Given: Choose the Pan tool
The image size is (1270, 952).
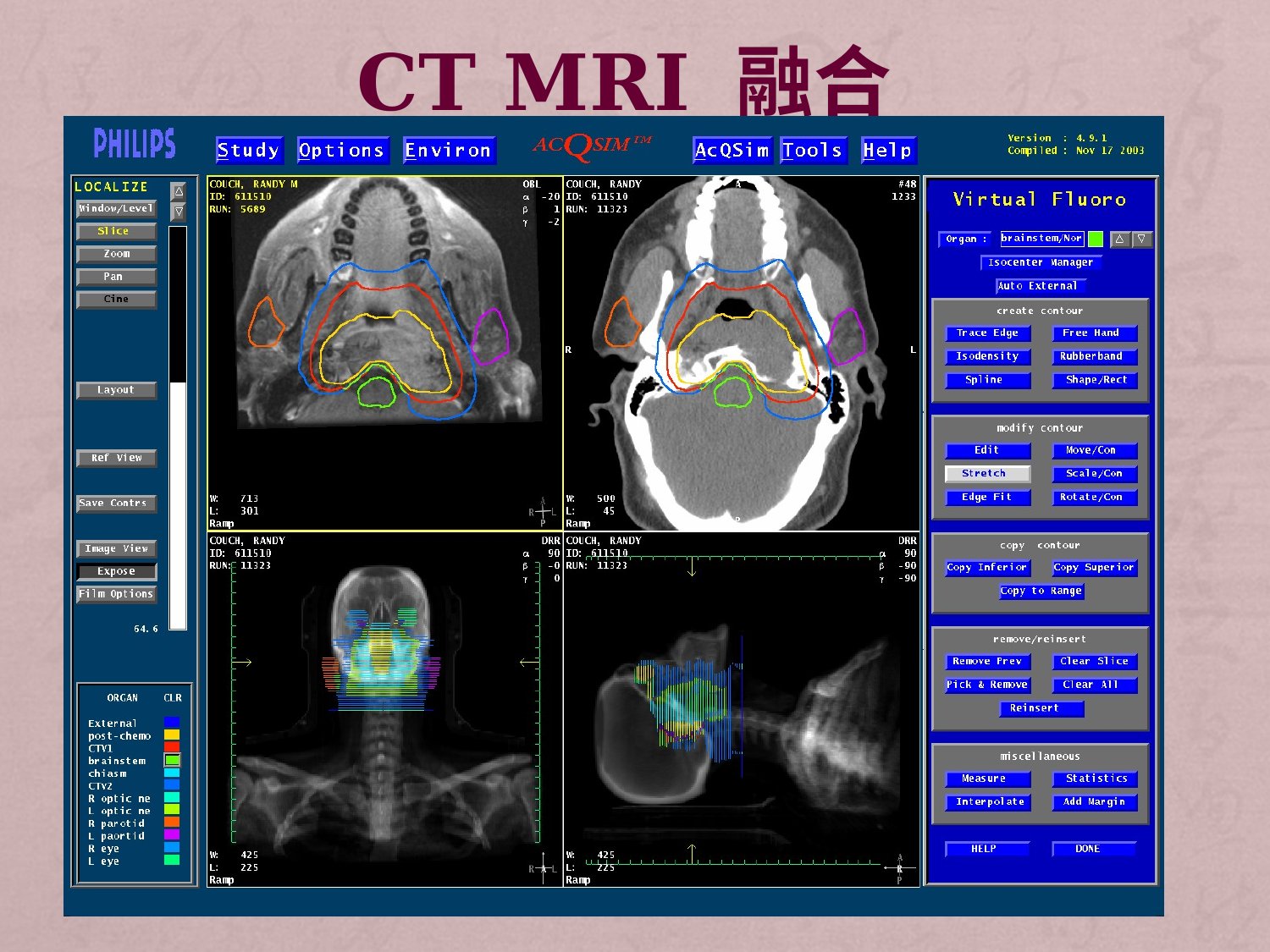Looking at the screenshot, I should pyautogui.click(x=116, y=277).
